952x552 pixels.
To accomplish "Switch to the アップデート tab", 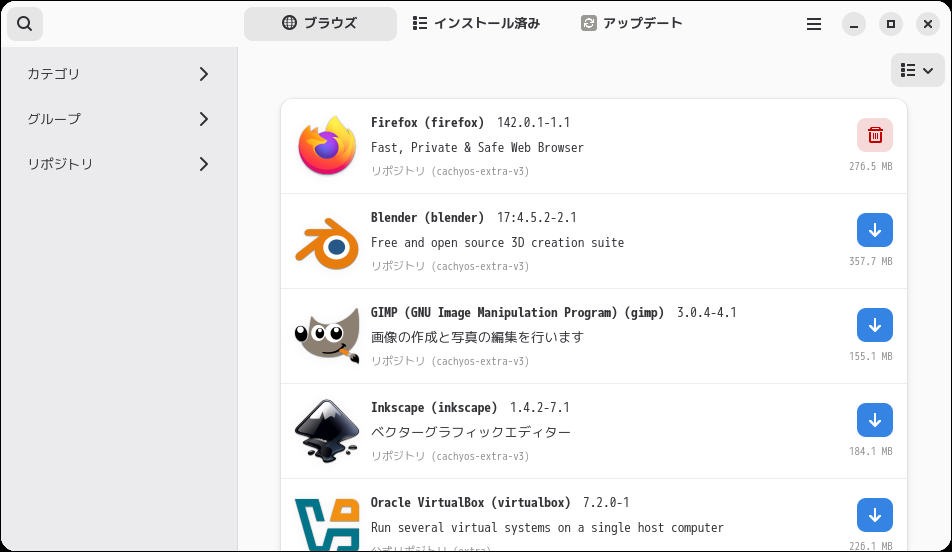I will coord(631,24).
